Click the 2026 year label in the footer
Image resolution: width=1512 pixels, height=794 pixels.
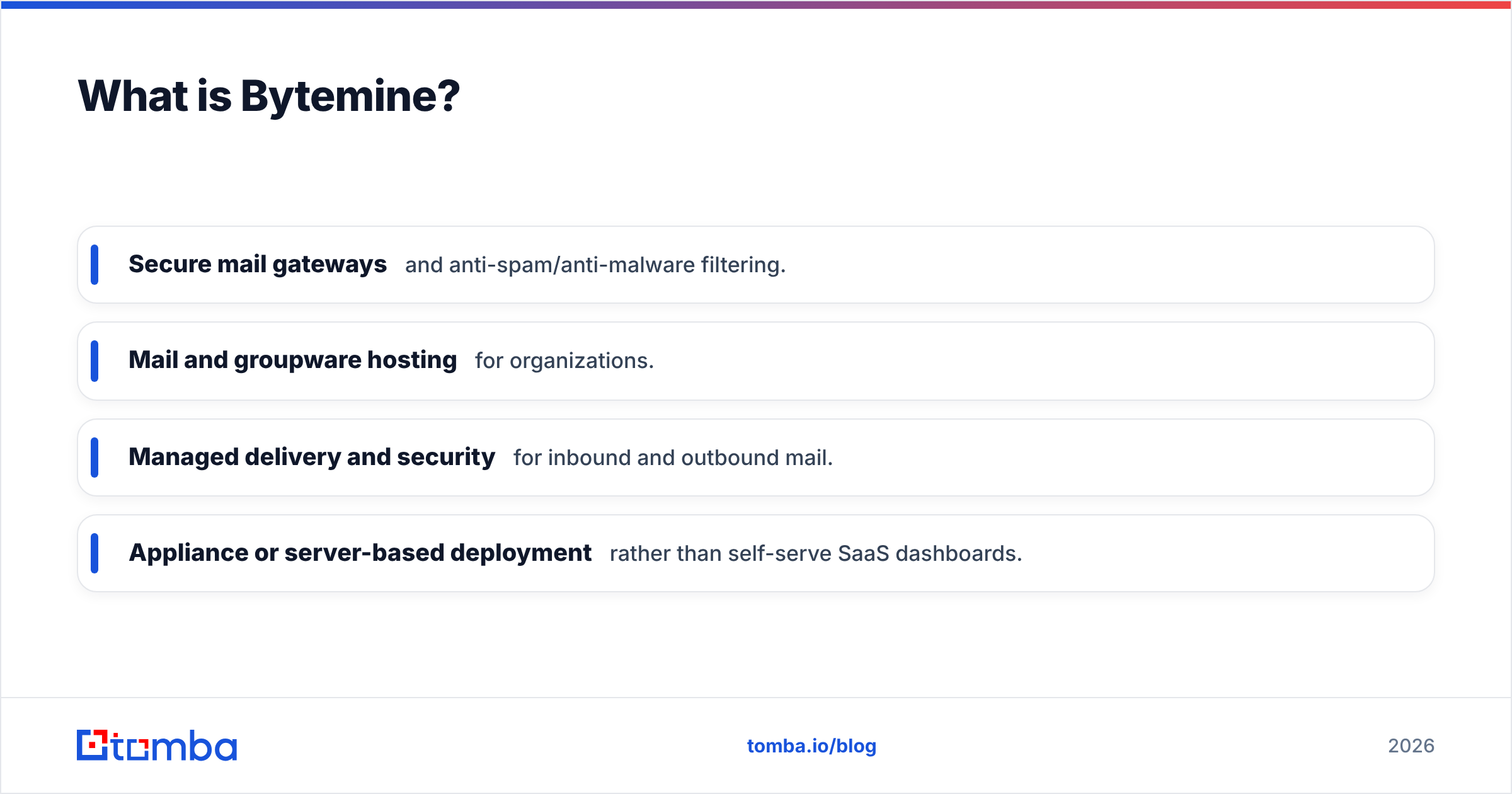(x=1411, y=746)
